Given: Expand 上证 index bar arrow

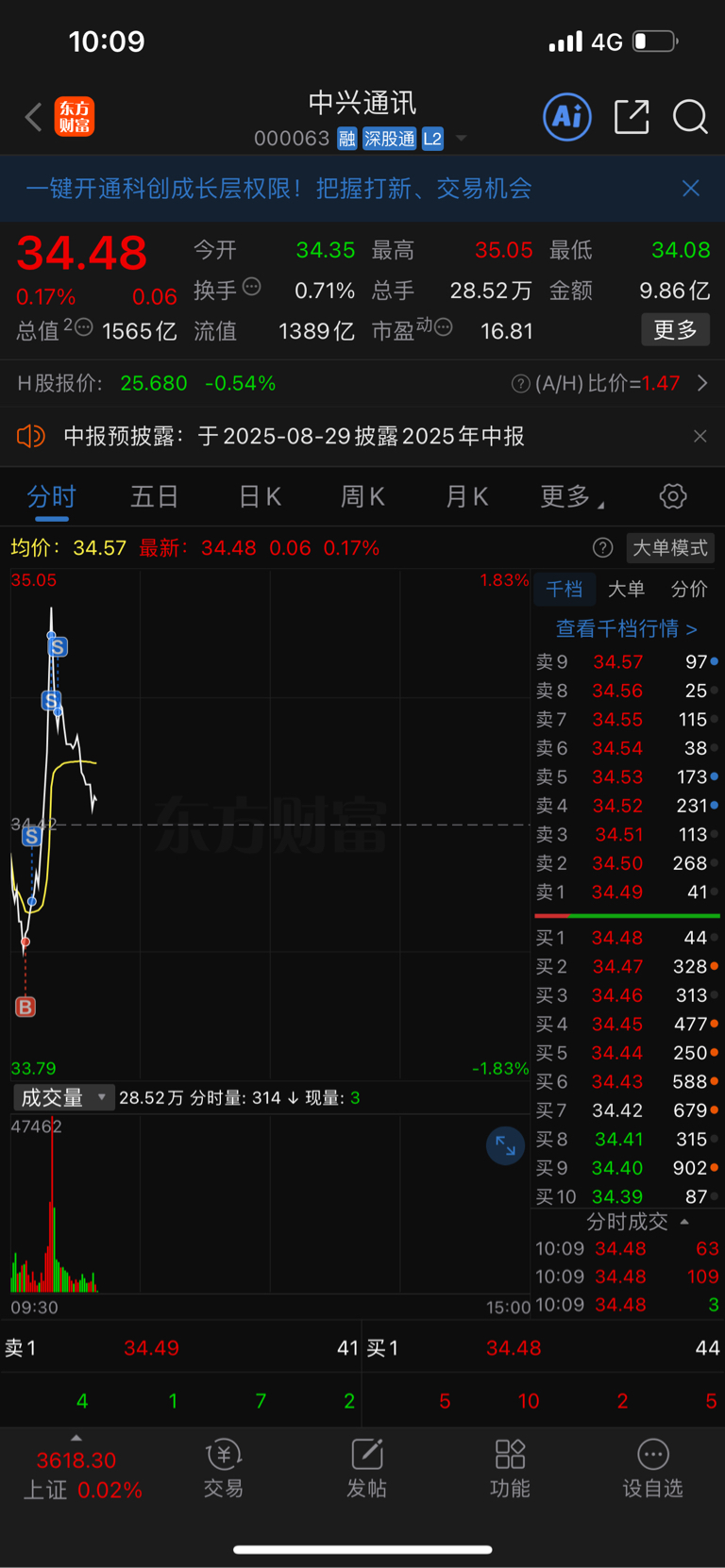Looking at the screenshot, I should (x=76, y=1438).
